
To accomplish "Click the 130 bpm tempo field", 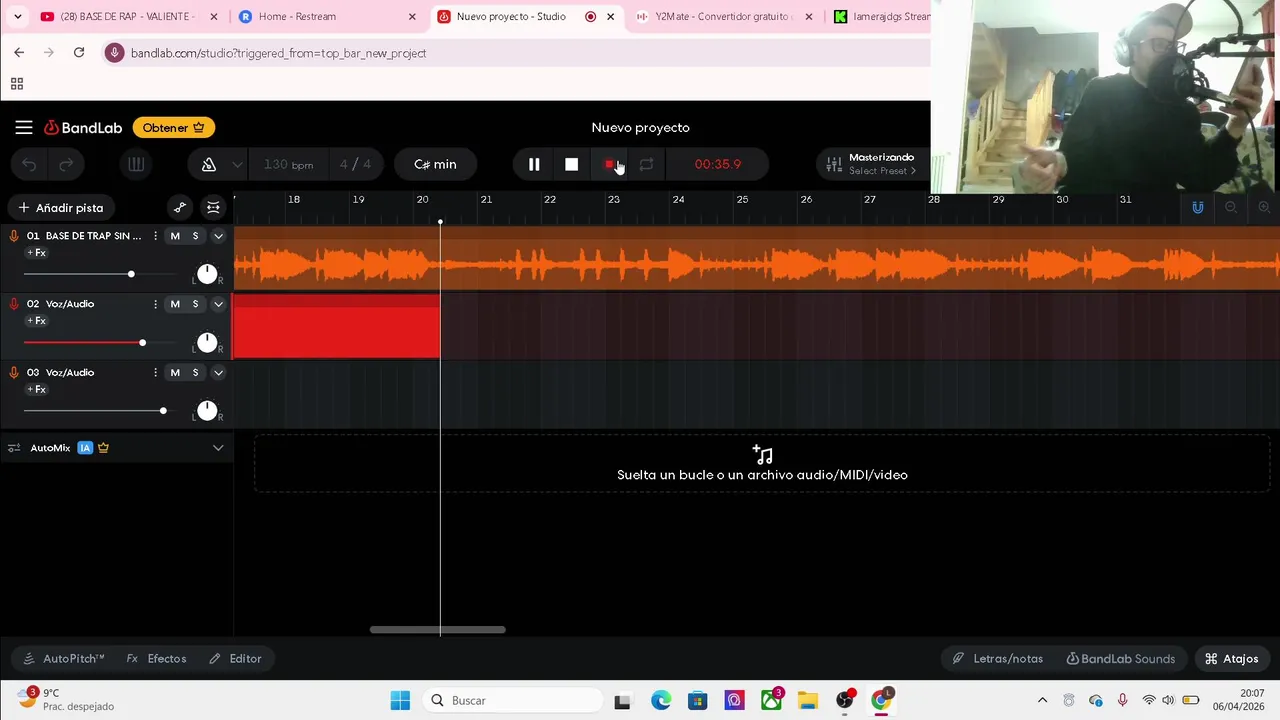I will [288, 164].
